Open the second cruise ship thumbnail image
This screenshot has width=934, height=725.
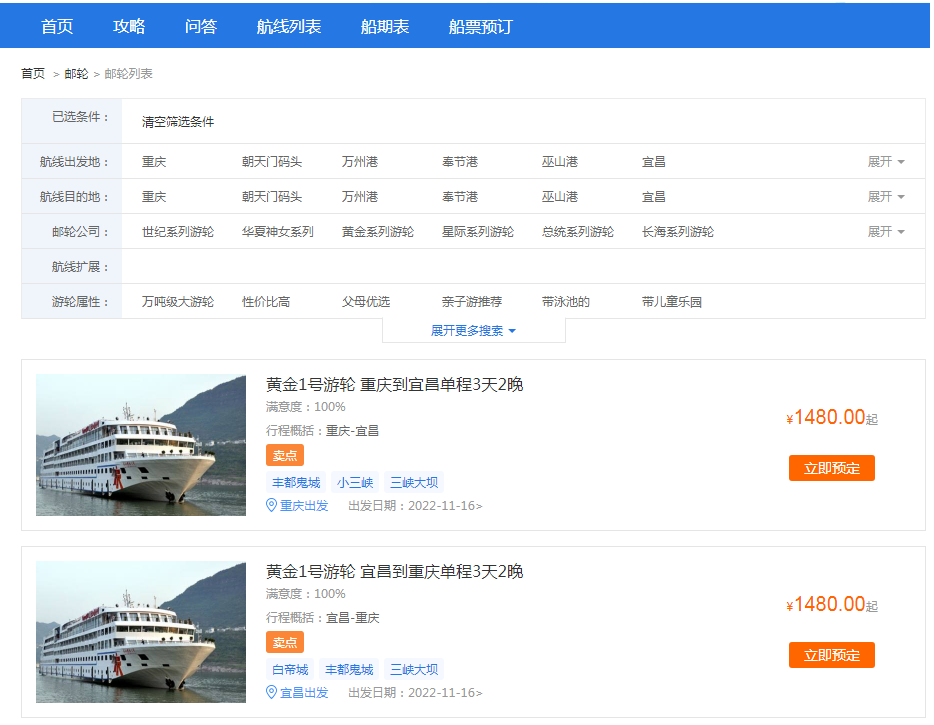pos(141,632)
